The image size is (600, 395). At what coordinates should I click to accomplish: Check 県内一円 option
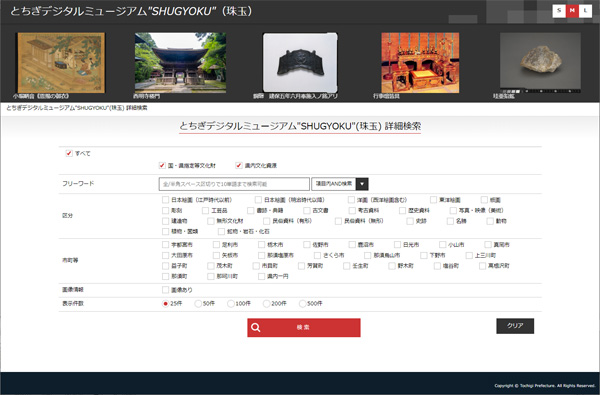click(x=261, y=276)
